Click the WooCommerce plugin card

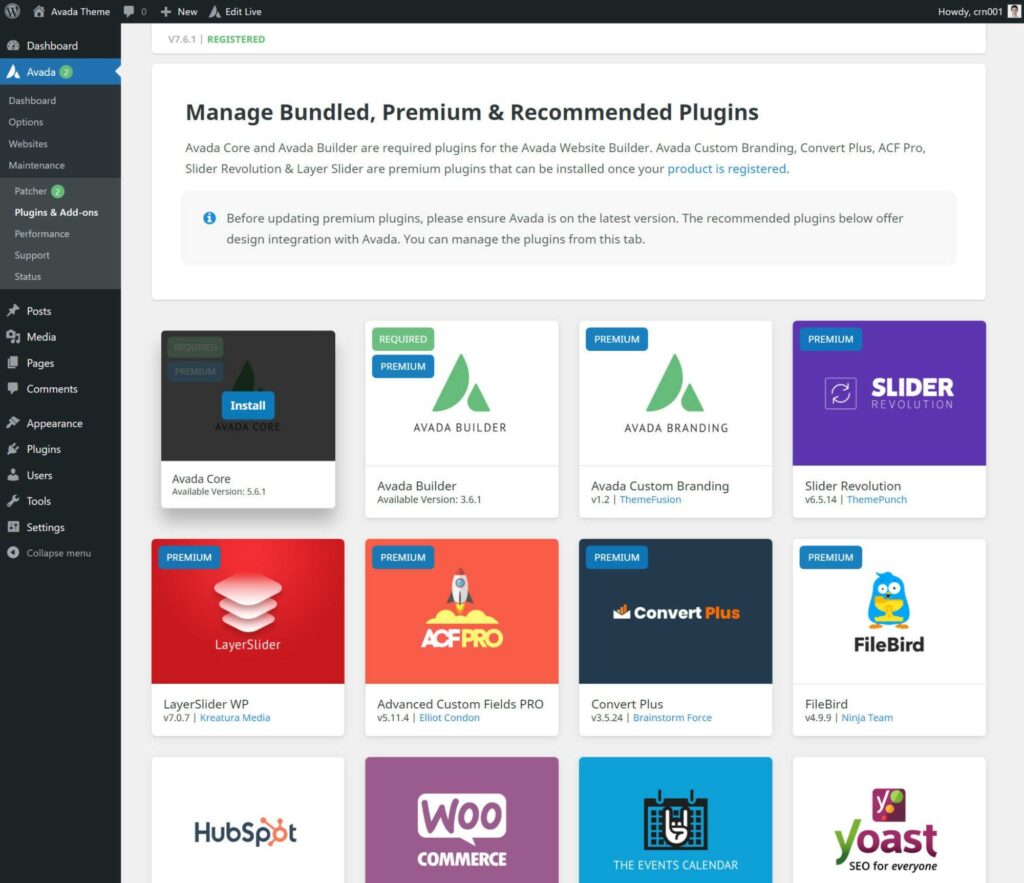tap(462, 820)
